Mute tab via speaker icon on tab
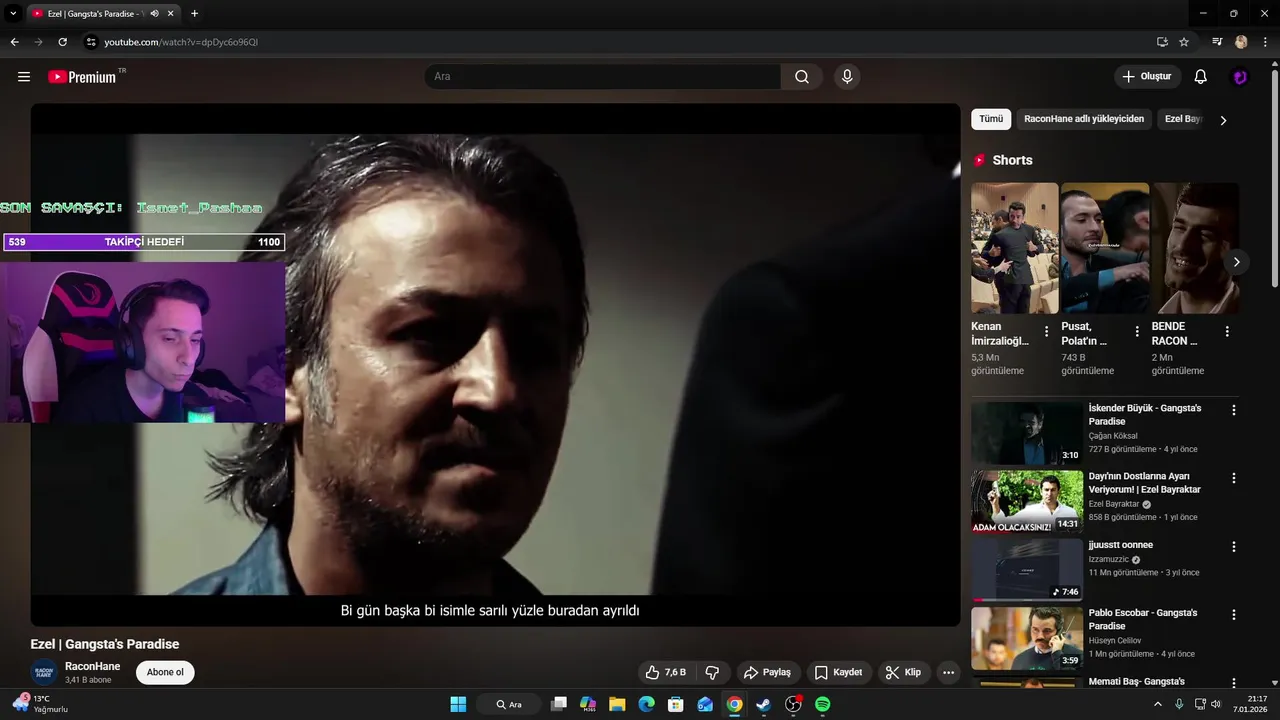 (x=154, y=14)
